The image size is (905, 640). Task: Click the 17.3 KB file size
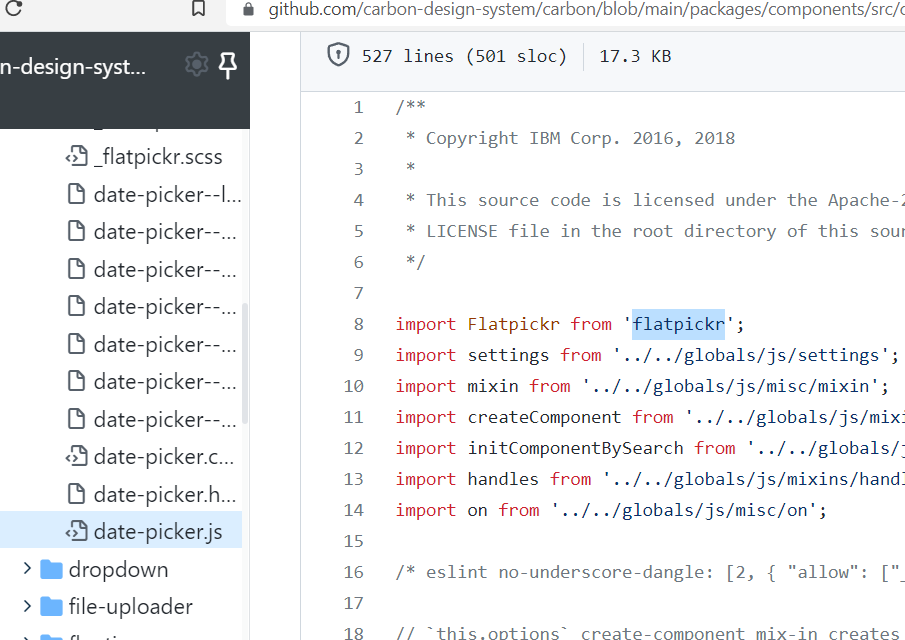click(x=635, y=56)
